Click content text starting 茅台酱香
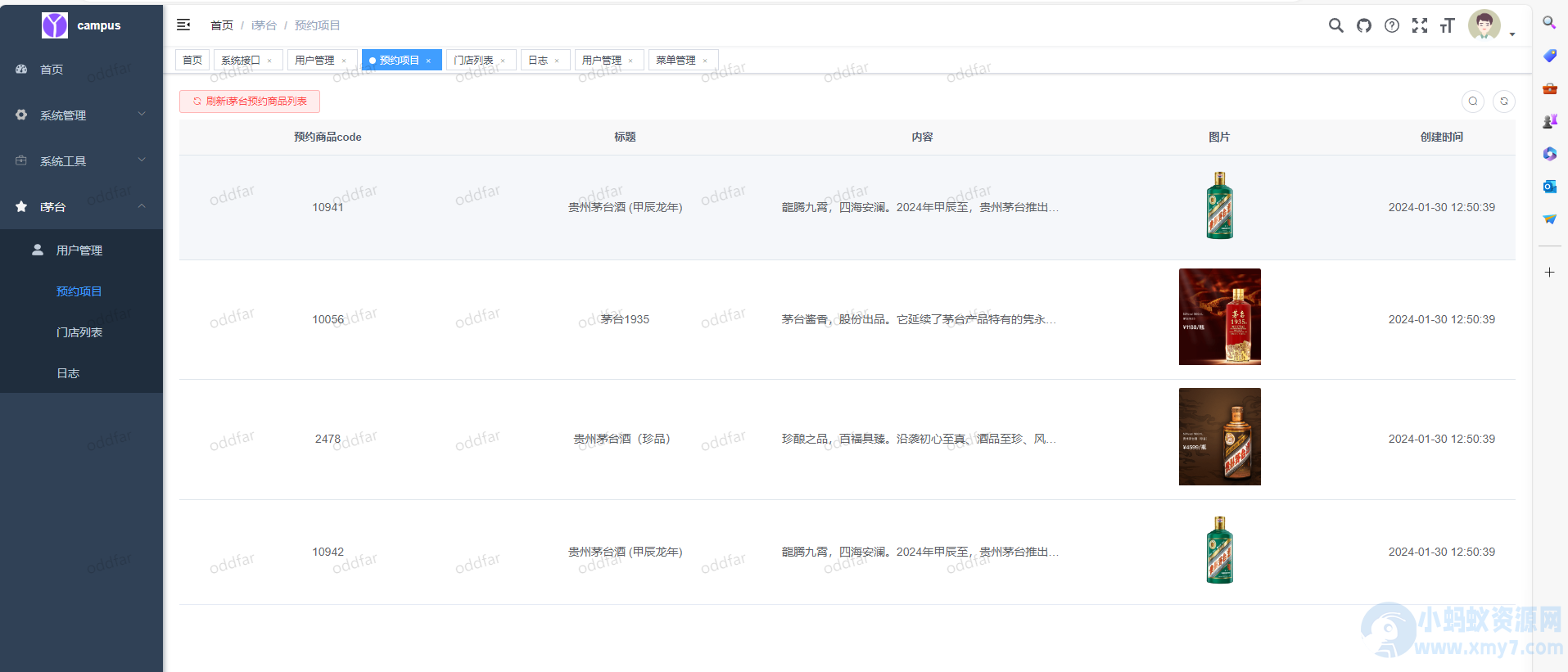This screenshot has width=1568, height=672. tap(919, 319)
